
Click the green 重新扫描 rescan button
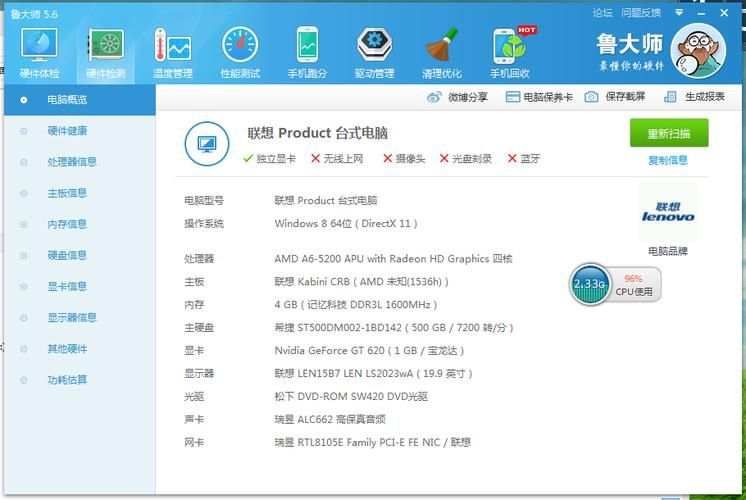click(x=669, y=133)
